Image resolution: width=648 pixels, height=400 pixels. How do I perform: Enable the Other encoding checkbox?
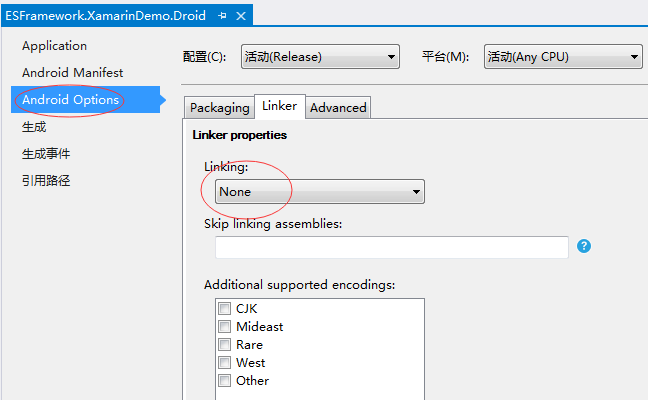click(224, 381)
